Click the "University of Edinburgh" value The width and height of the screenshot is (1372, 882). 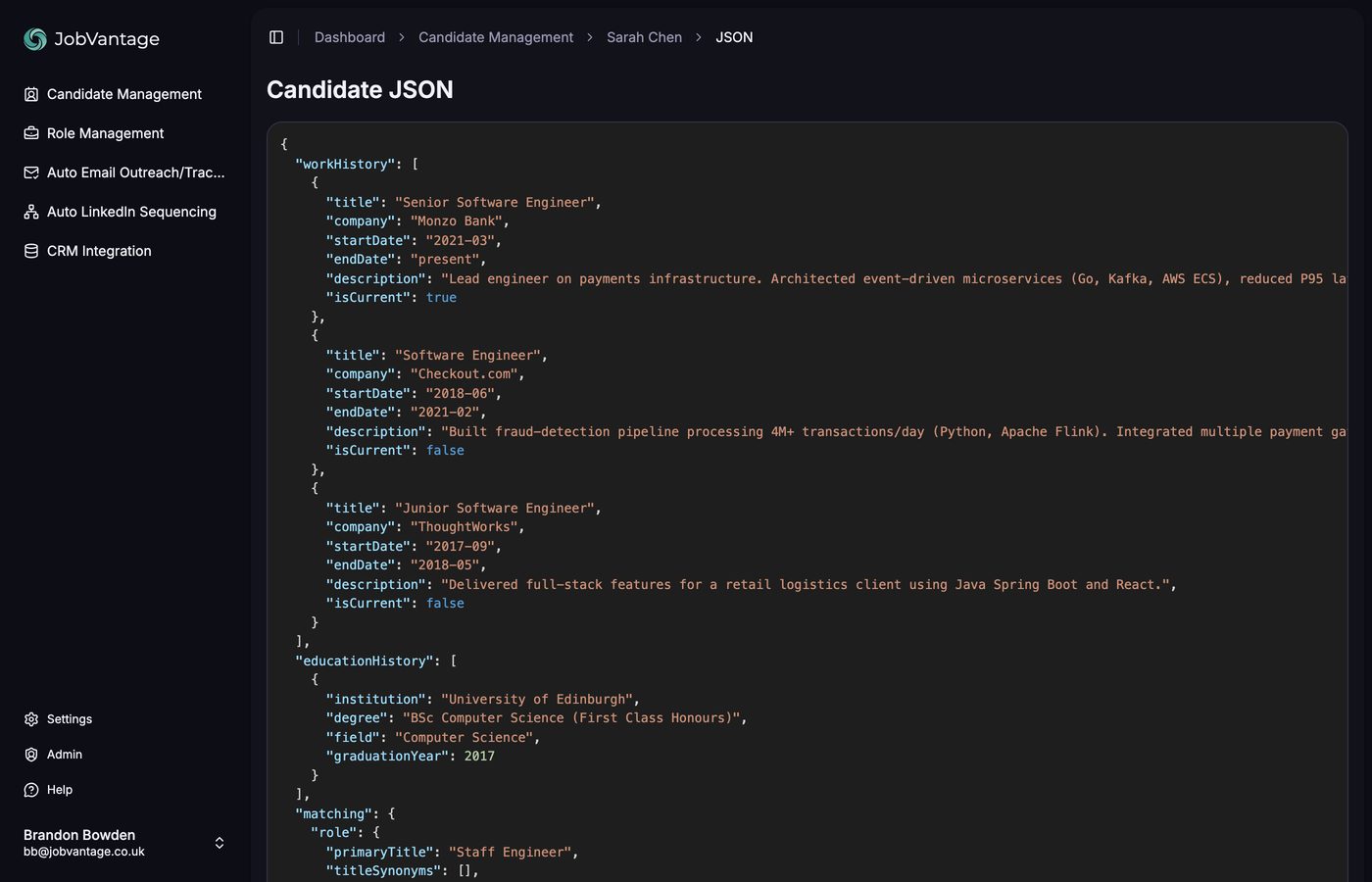[x=537, y=699]
